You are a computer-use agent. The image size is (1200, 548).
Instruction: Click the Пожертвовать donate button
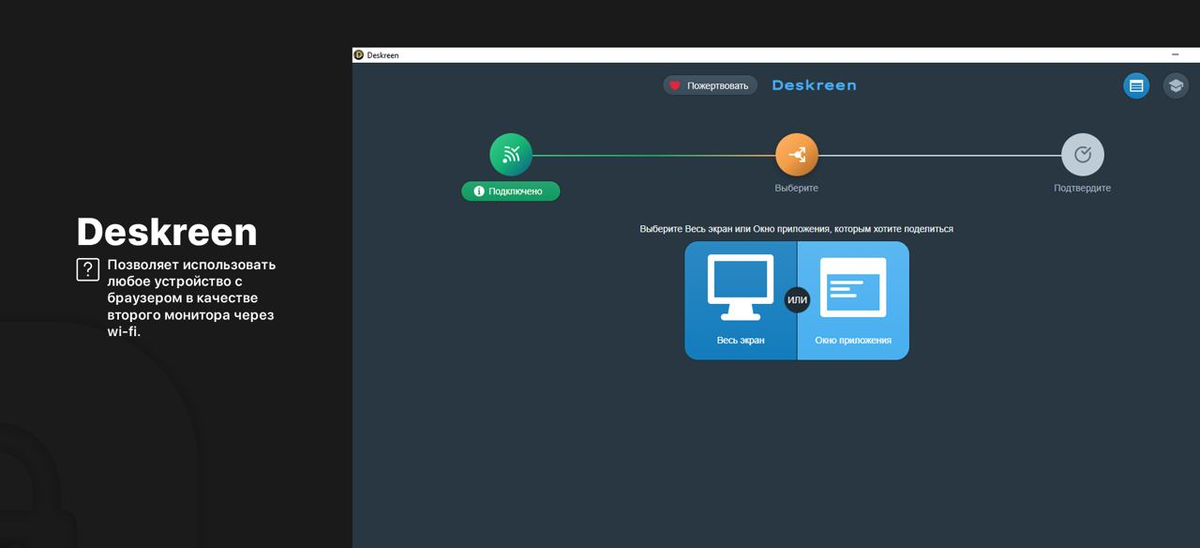point(710,86)
